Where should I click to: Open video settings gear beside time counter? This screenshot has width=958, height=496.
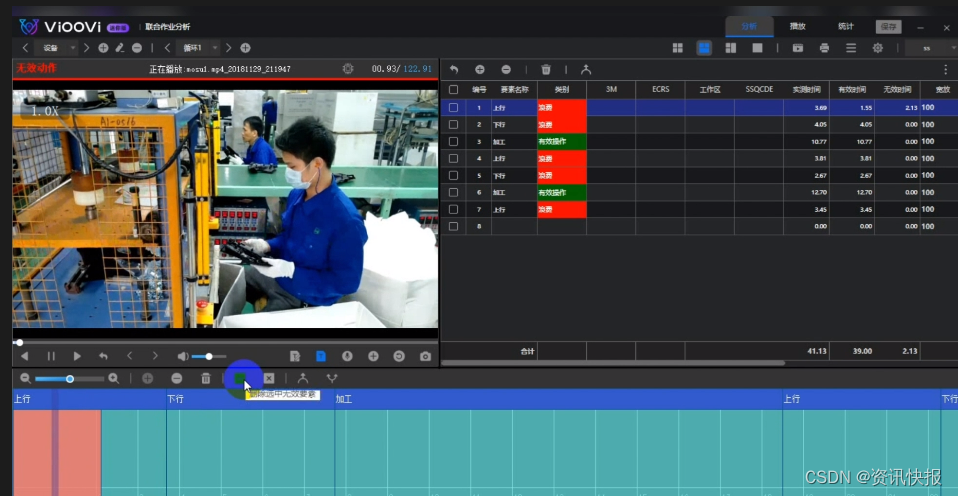[348, 69]
